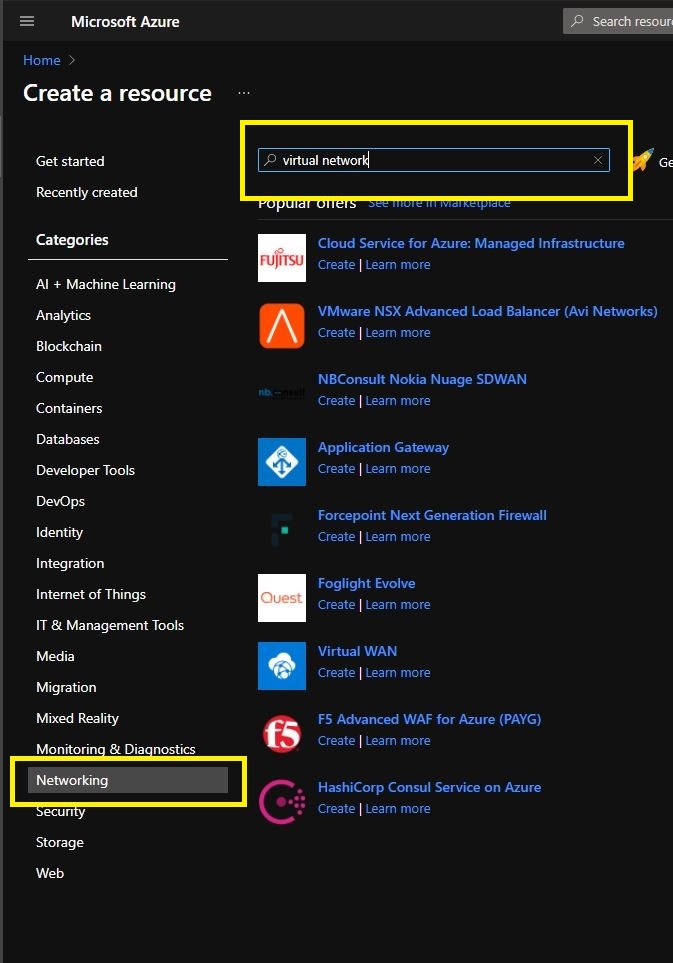Choose the Storage category
The height and width of the screenshot is (963, 673).
(60, 843)
